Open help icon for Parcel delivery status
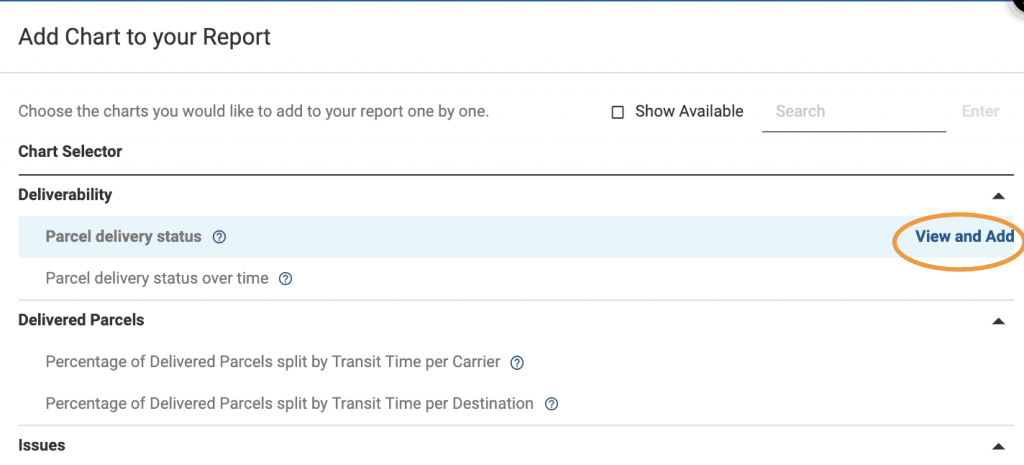Viewport: 1024px width, 465px height. [x=220, y=237]
